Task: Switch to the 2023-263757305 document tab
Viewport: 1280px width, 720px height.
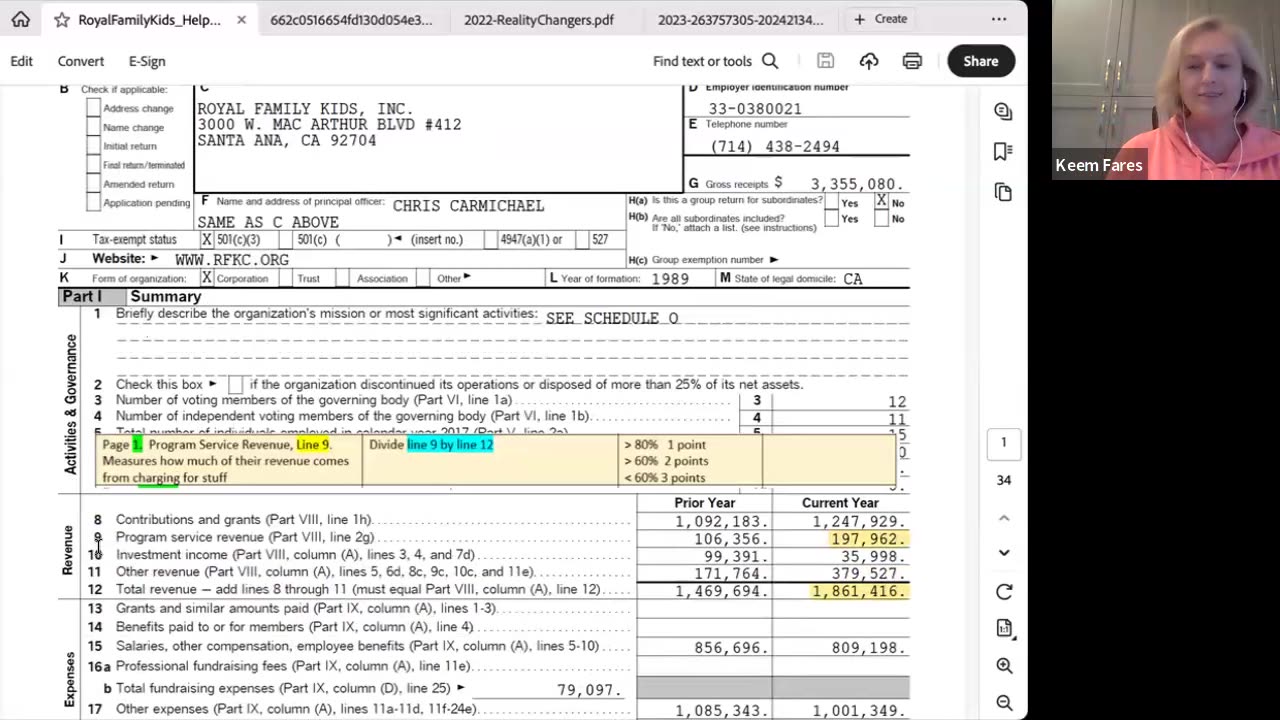Action: click(x=740, y=20)
